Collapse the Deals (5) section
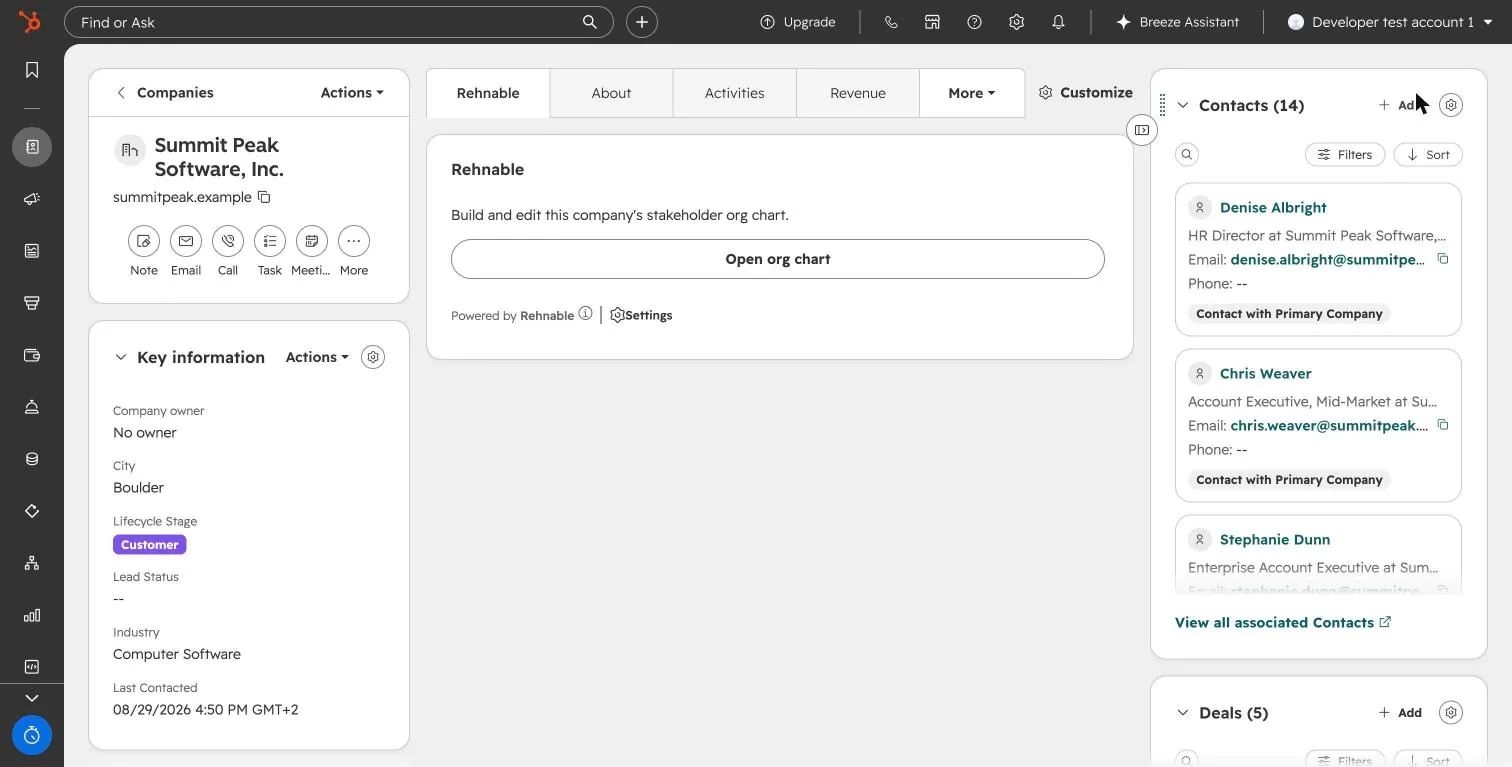 1183,713
